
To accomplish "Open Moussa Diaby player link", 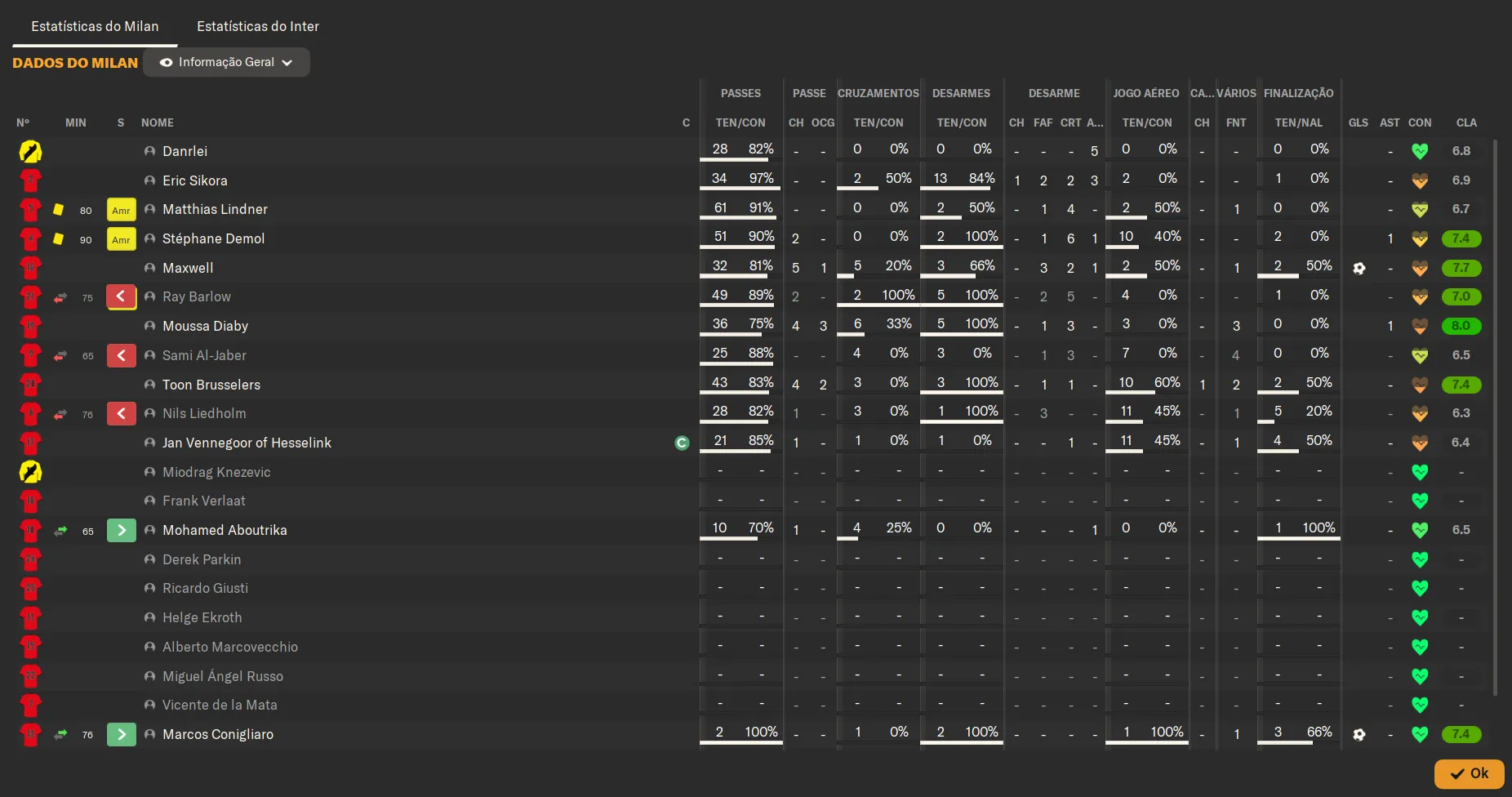I will 205,326.
